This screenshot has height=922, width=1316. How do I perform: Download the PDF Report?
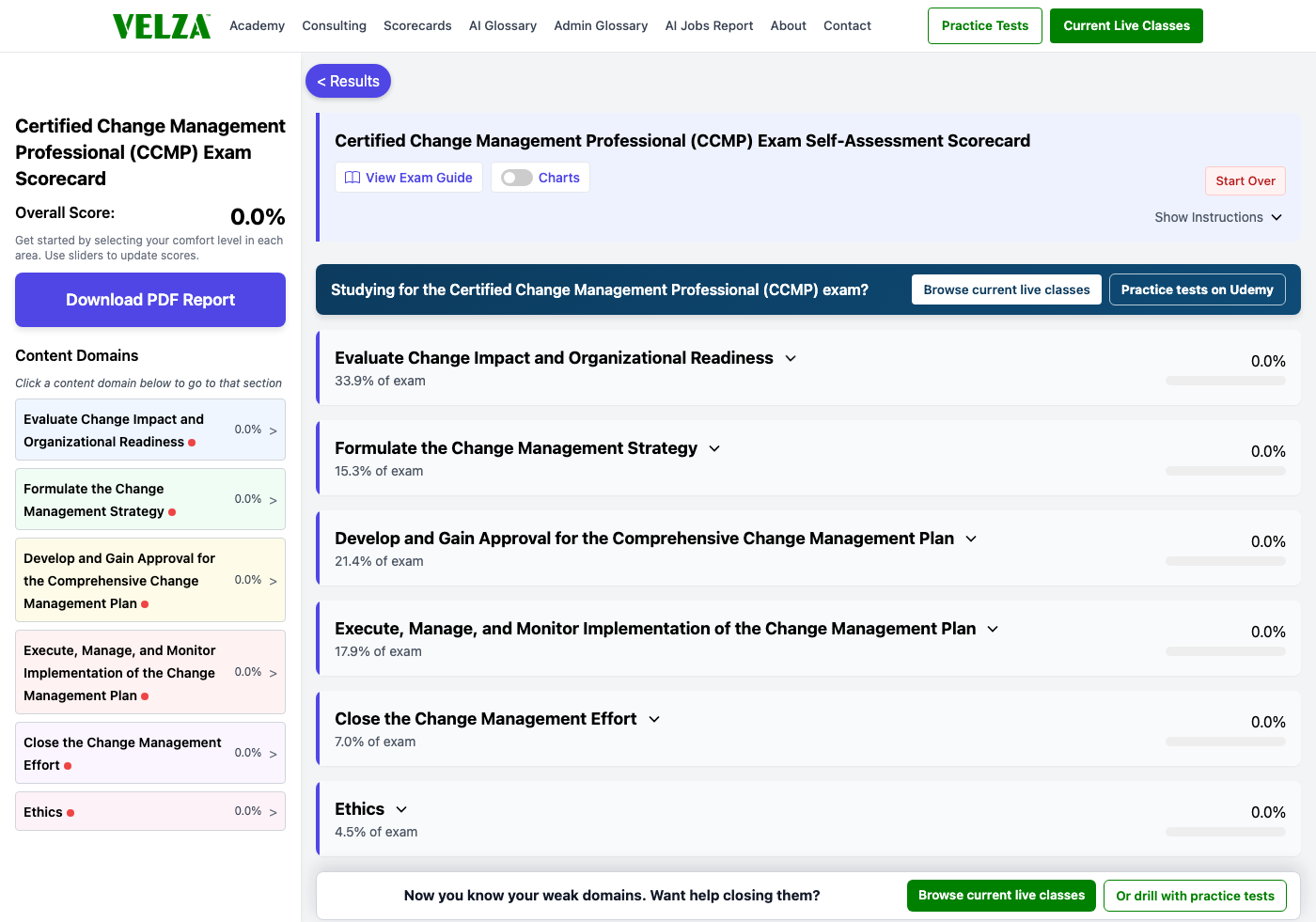[x=150, y=300]
